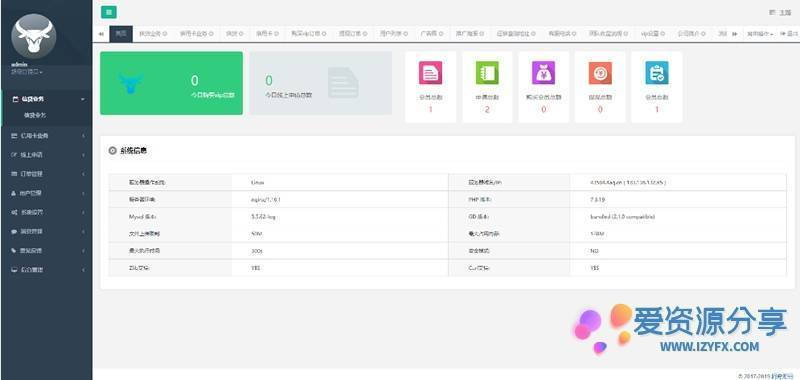Expand the 线上申请 sidebar menu chevron
Viewport: 800px width, 380px height.
click(x=83, y=155)
